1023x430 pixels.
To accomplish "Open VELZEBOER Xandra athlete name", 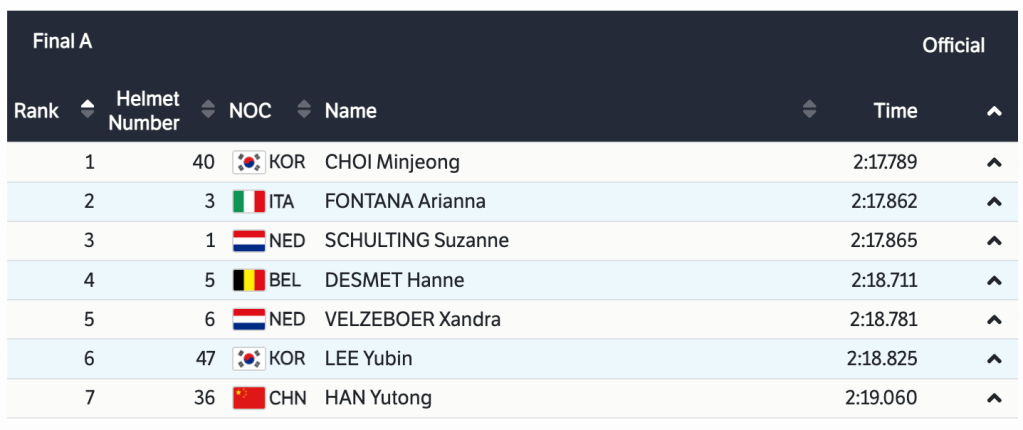I will (x=413, y=319).
